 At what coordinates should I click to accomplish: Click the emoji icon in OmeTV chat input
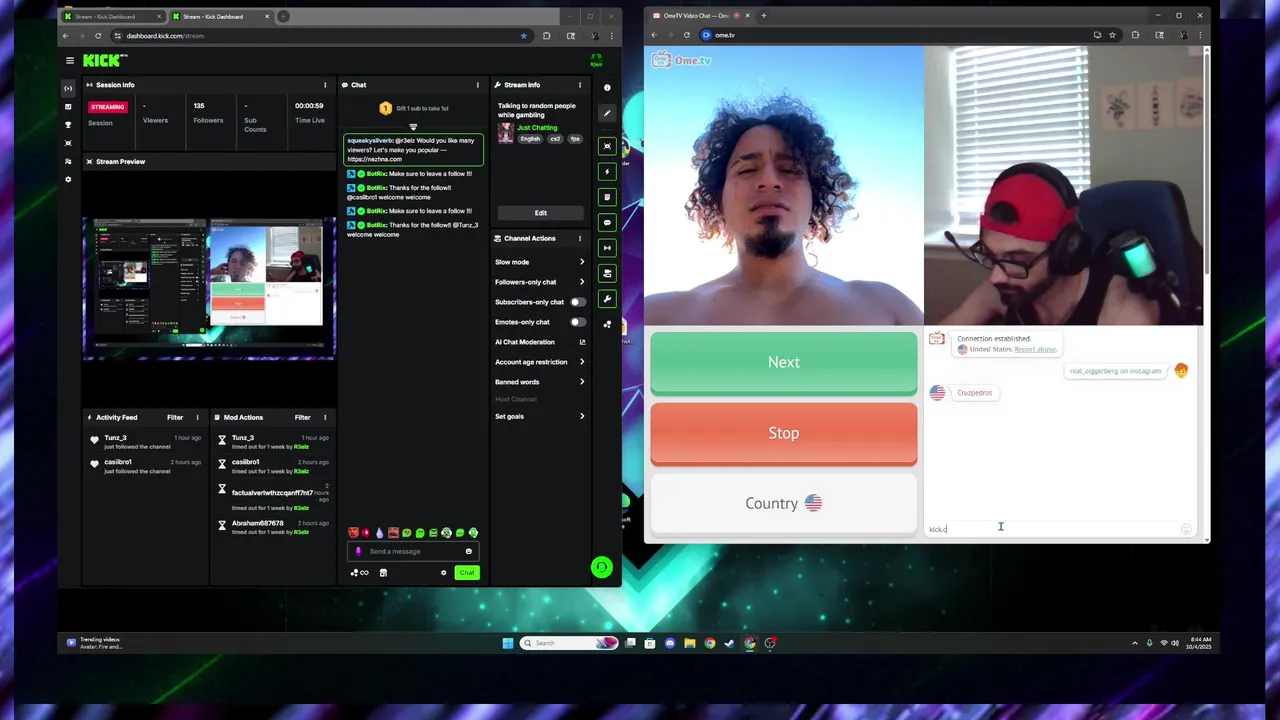click(x=1186, y=529)
